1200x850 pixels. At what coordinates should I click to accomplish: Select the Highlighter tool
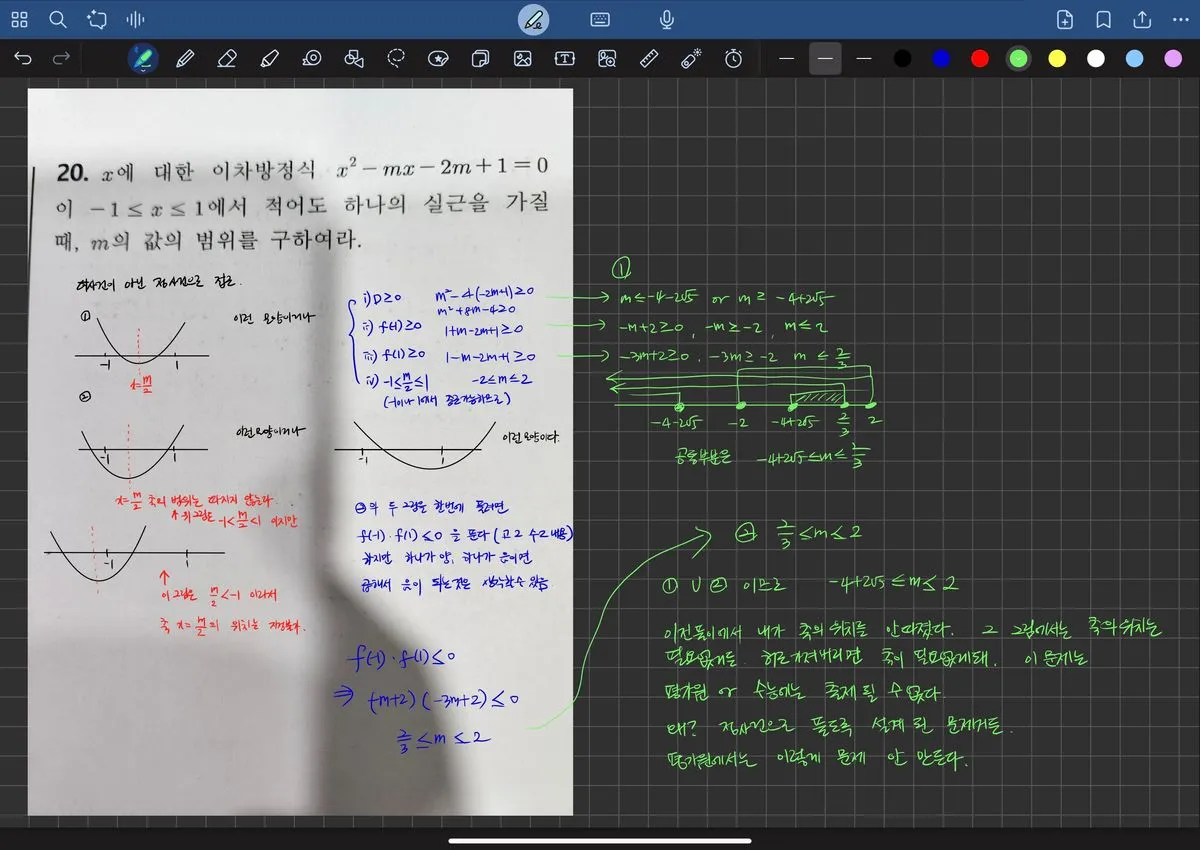point(269,59)
